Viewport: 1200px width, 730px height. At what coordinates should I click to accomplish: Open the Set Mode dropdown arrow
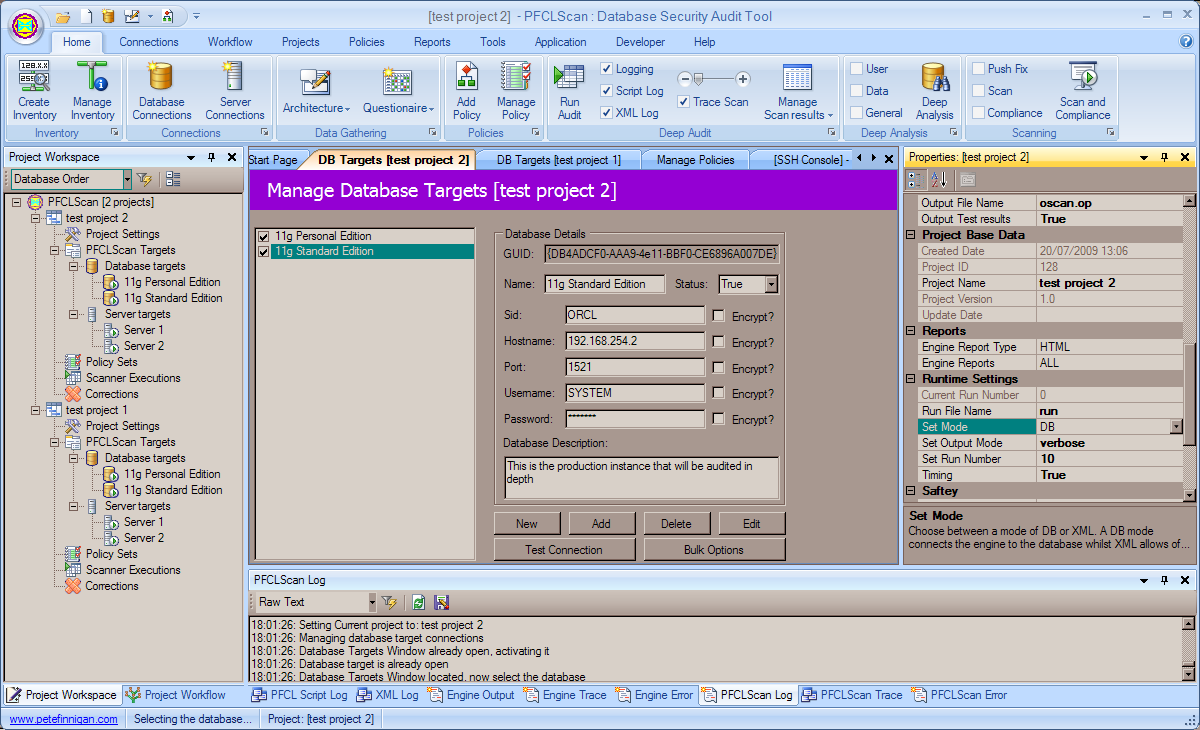click(1176, 427)
